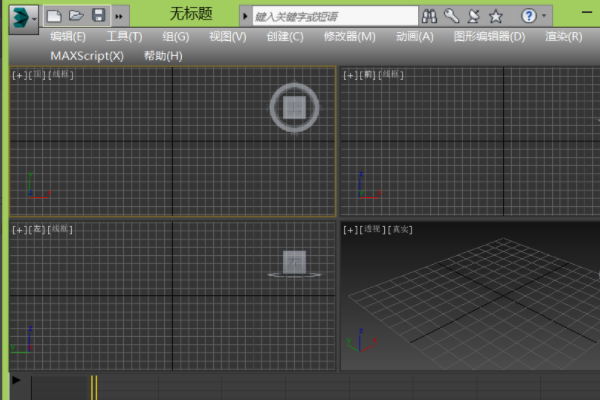Click the 左 view label in Left viewport
Screen dimensions: 600x400
(x=37, y=229)
